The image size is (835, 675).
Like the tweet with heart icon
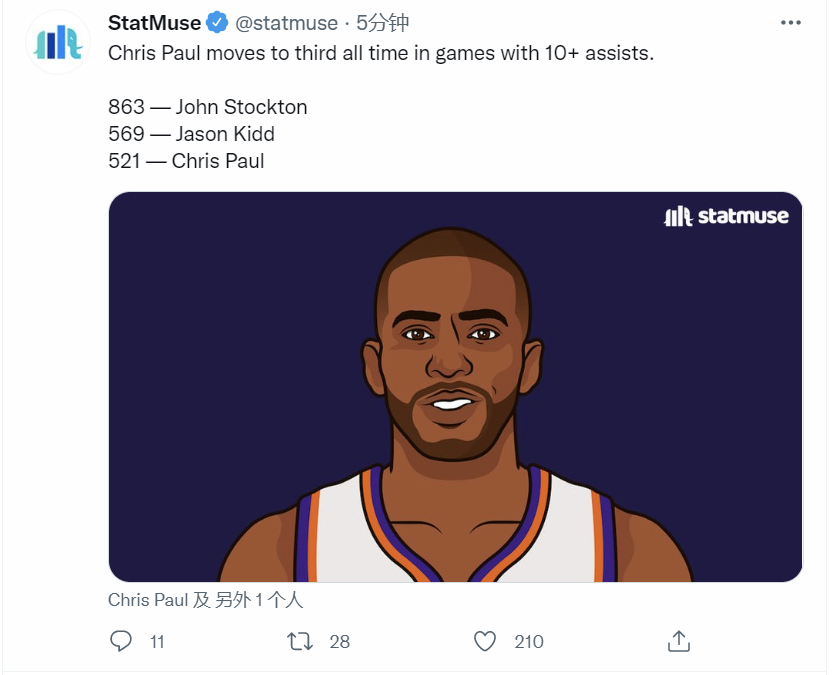[x=485, y=641]
